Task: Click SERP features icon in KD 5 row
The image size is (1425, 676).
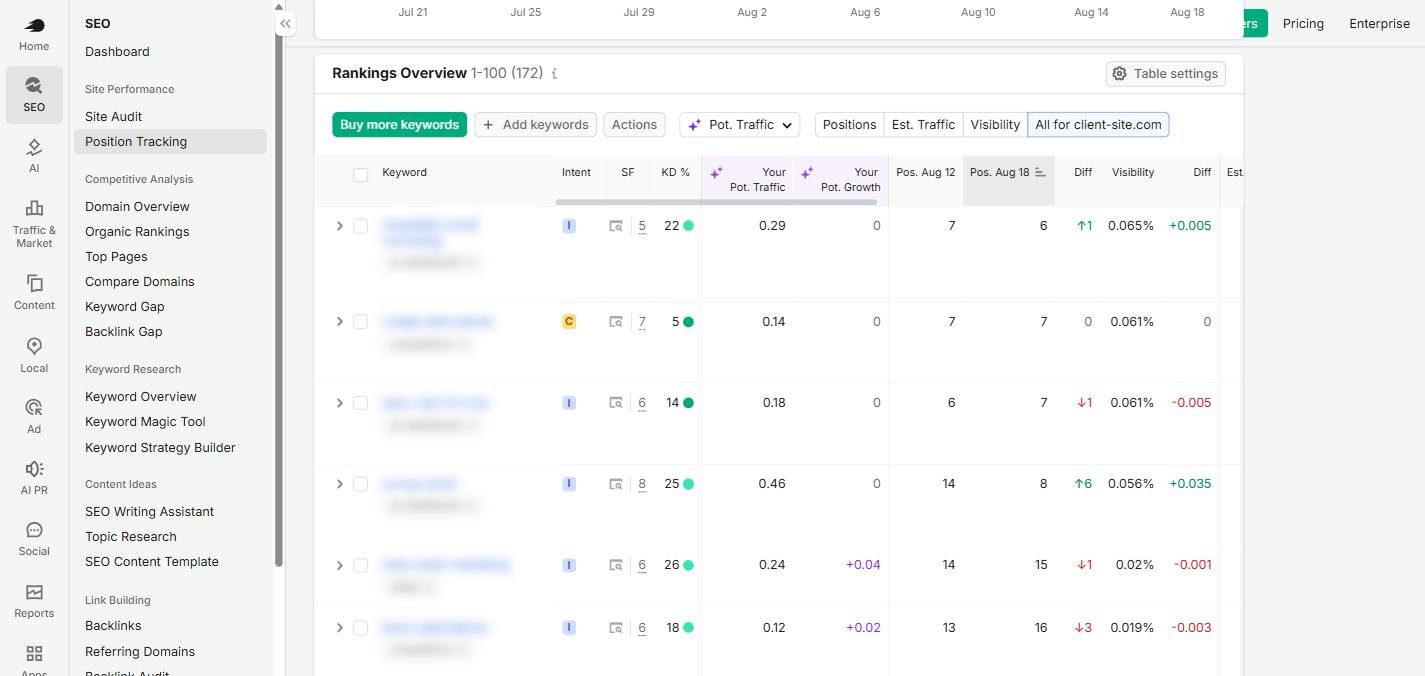Action: click(616, 322)
